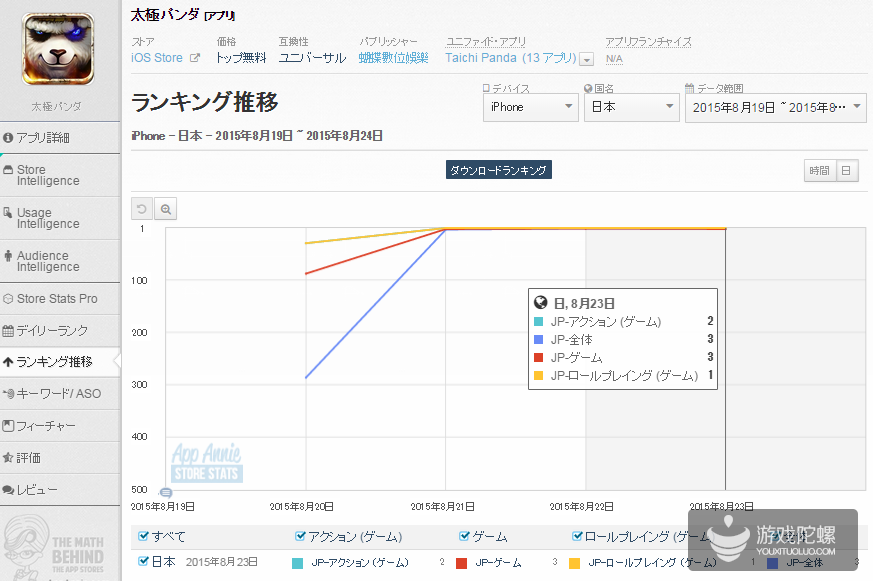Click the calendar icon for デイリーランク
873x581 pixels.
[x=8, y=330]
